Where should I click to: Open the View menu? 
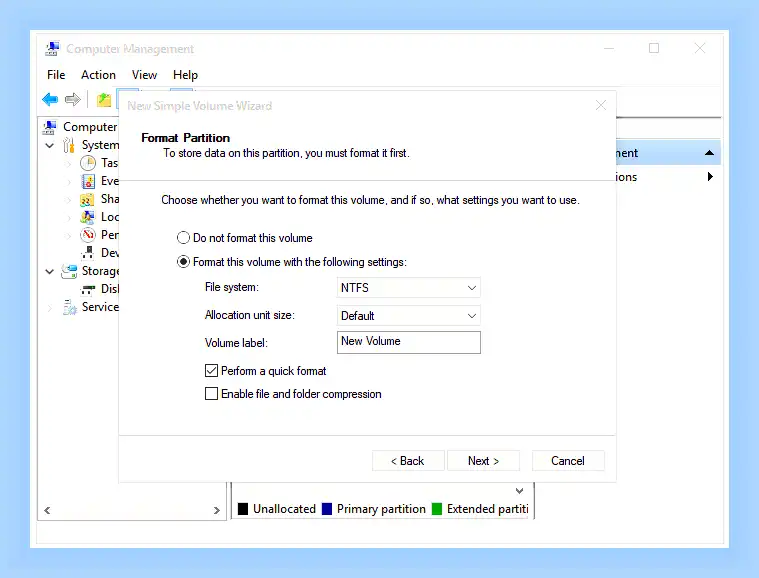click(144, 75)
